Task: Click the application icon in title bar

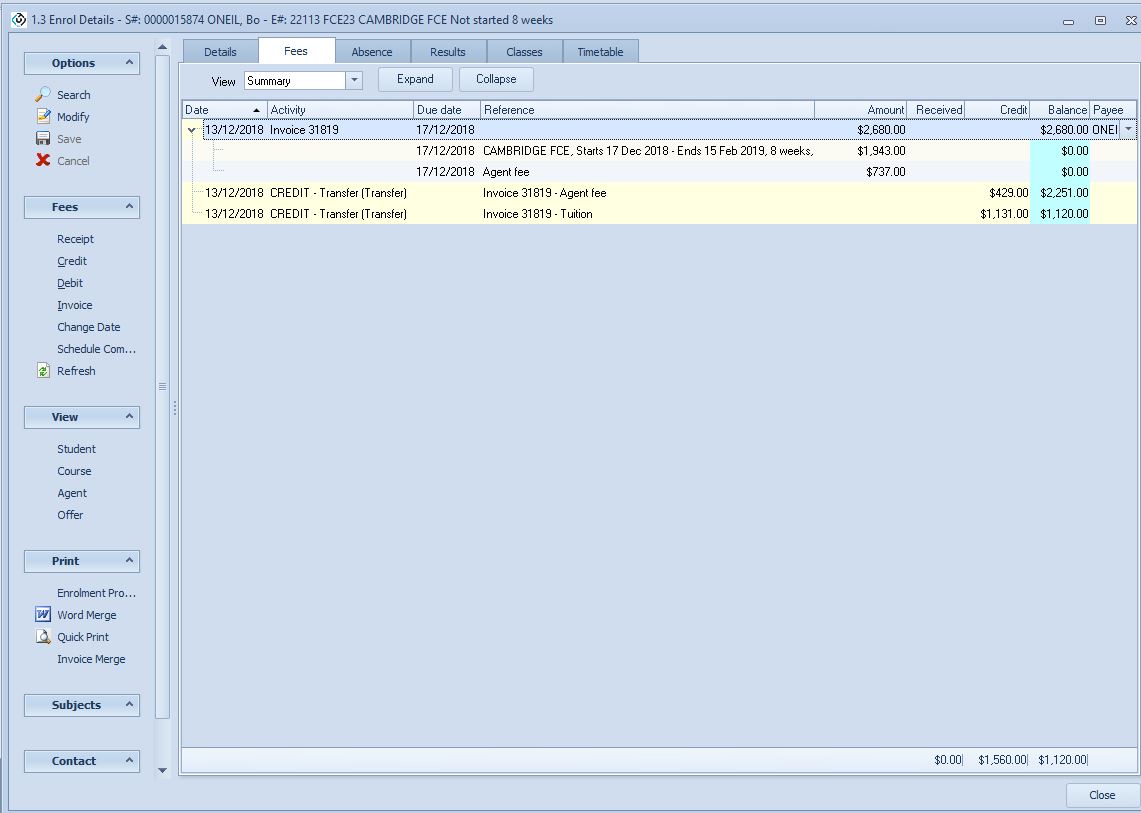Action: coord(19,19)
